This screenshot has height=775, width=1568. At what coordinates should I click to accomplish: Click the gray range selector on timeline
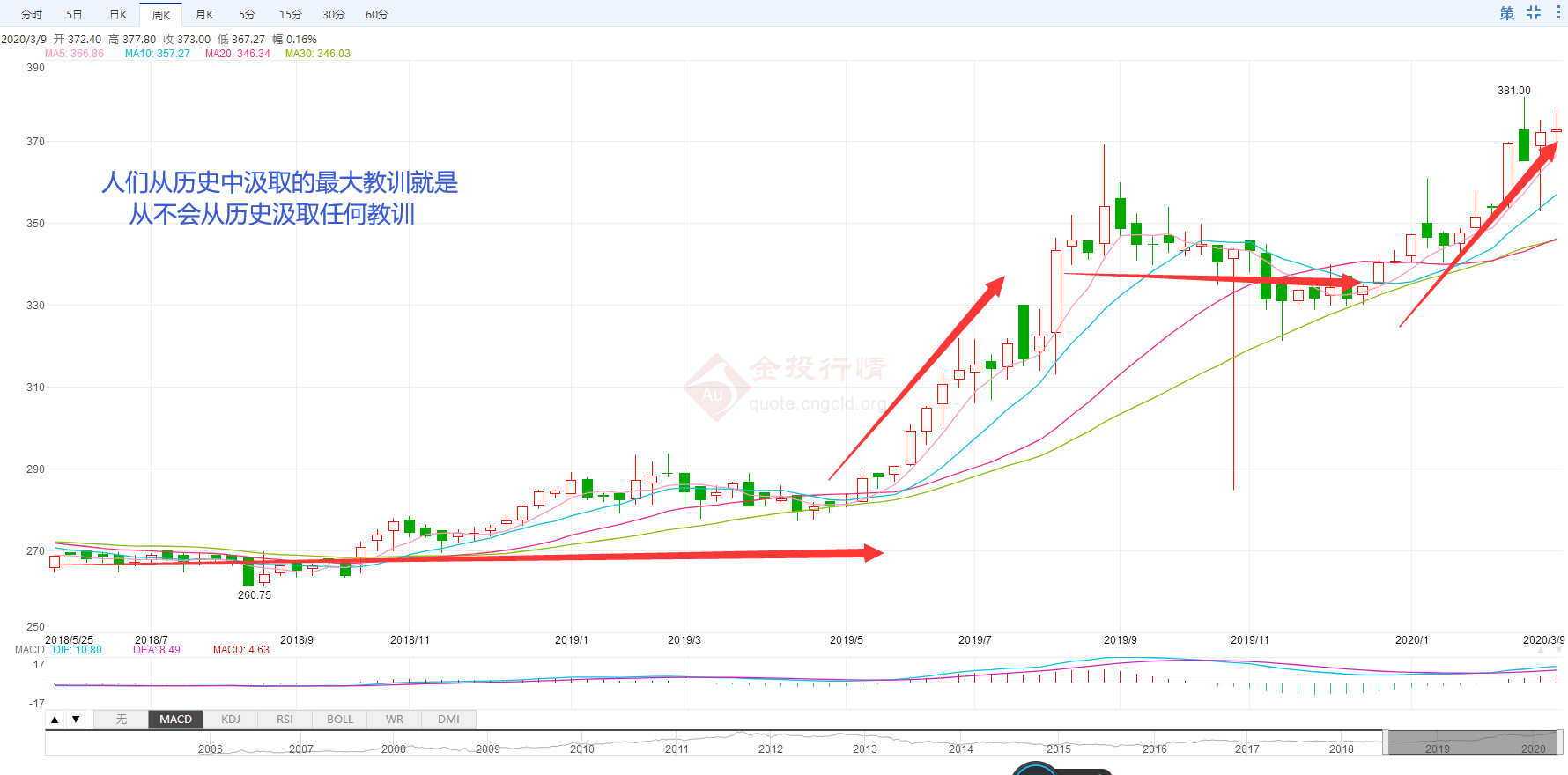1473,742
